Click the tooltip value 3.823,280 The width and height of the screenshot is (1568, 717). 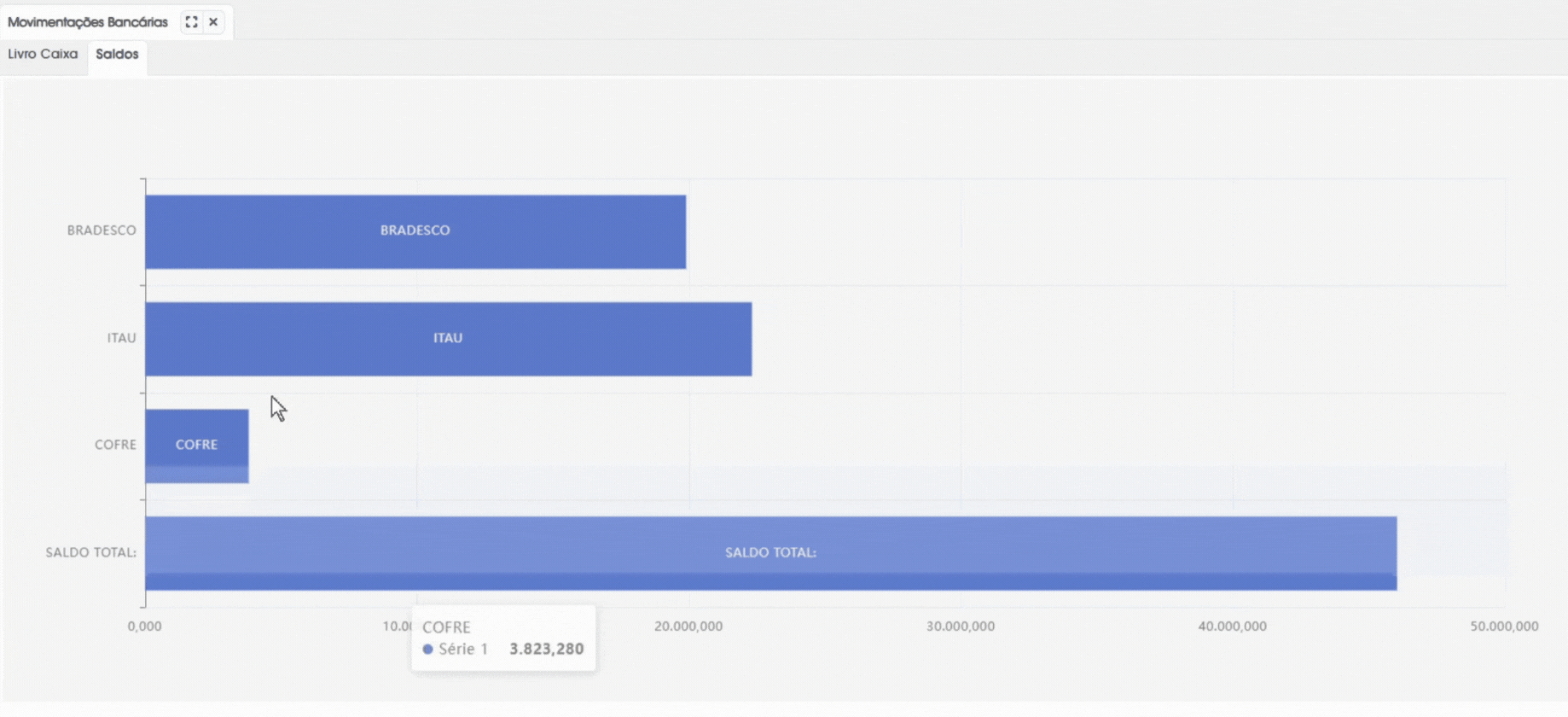pos(547,650)
